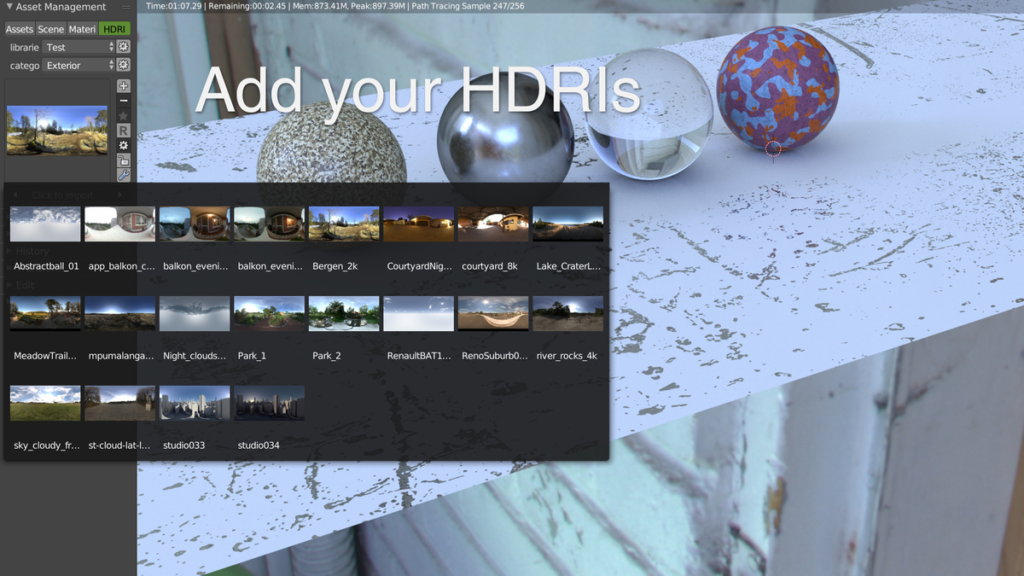Open the gear settings icon beside the preview

[x=124, y=146]
